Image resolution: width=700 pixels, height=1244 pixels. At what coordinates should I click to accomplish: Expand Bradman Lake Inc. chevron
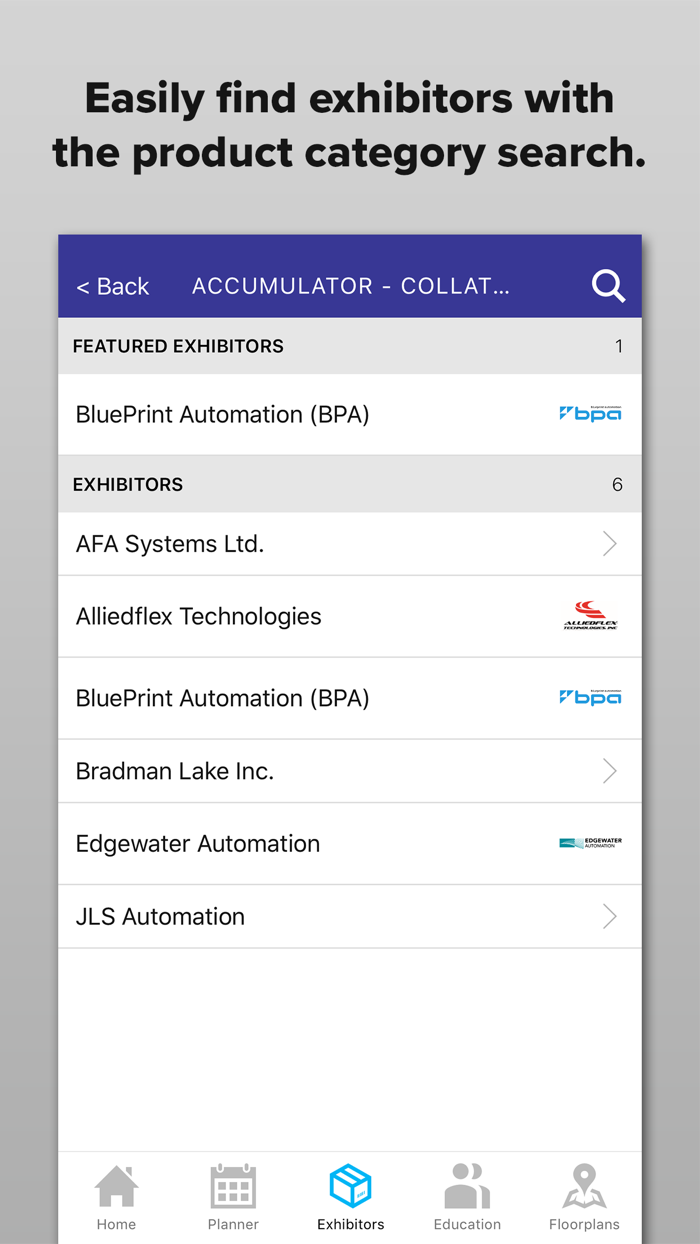(x=609, y=771)
